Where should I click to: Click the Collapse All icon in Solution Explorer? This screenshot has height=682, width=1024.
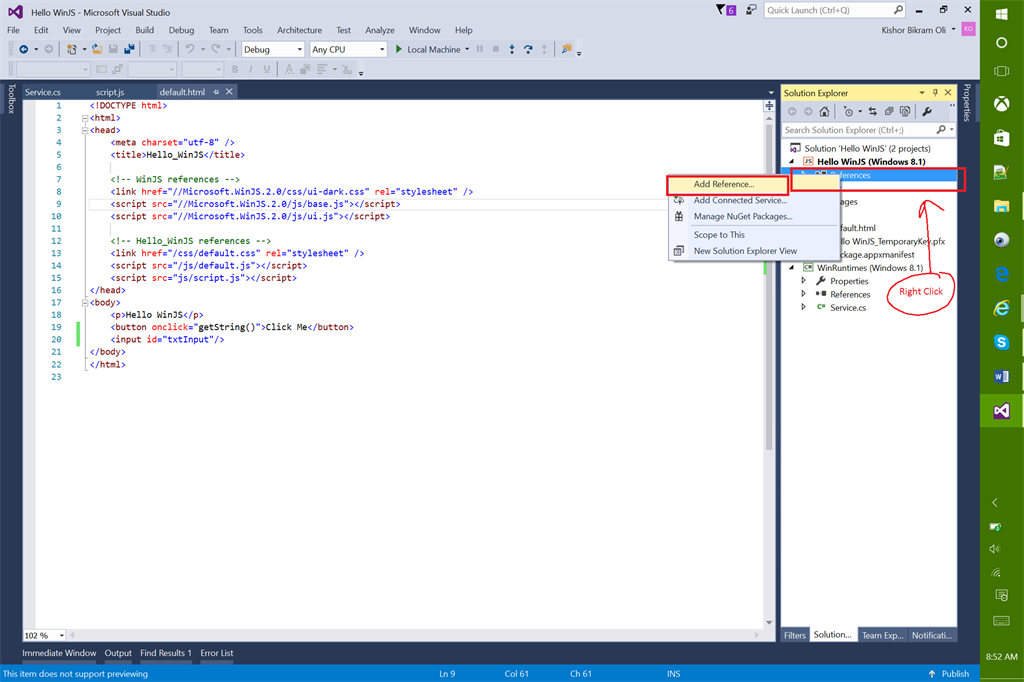pos(887,112)
